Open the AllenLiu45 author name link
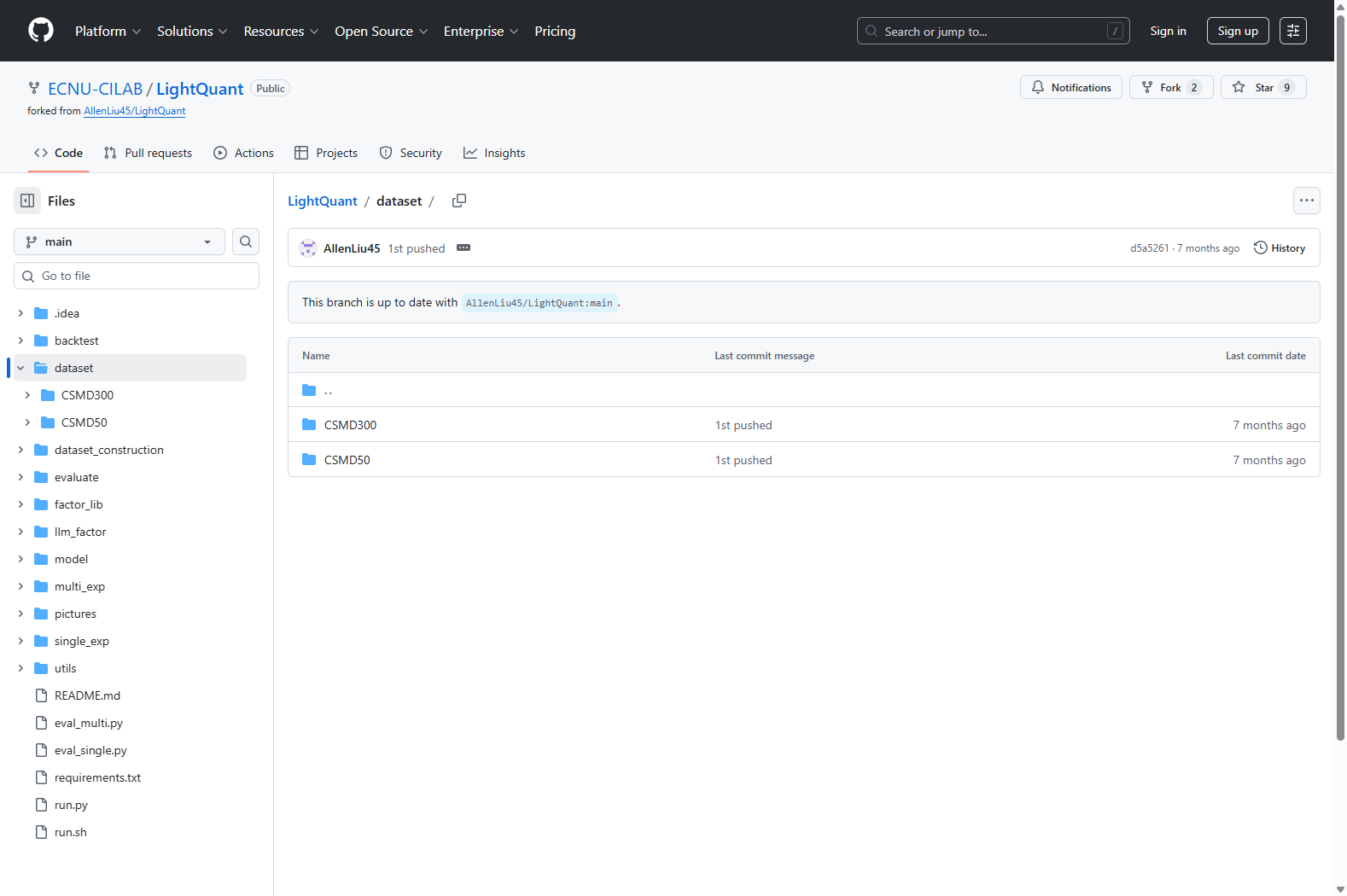The width and height of the screenshot is (1347, 896). tap(352, 248)
